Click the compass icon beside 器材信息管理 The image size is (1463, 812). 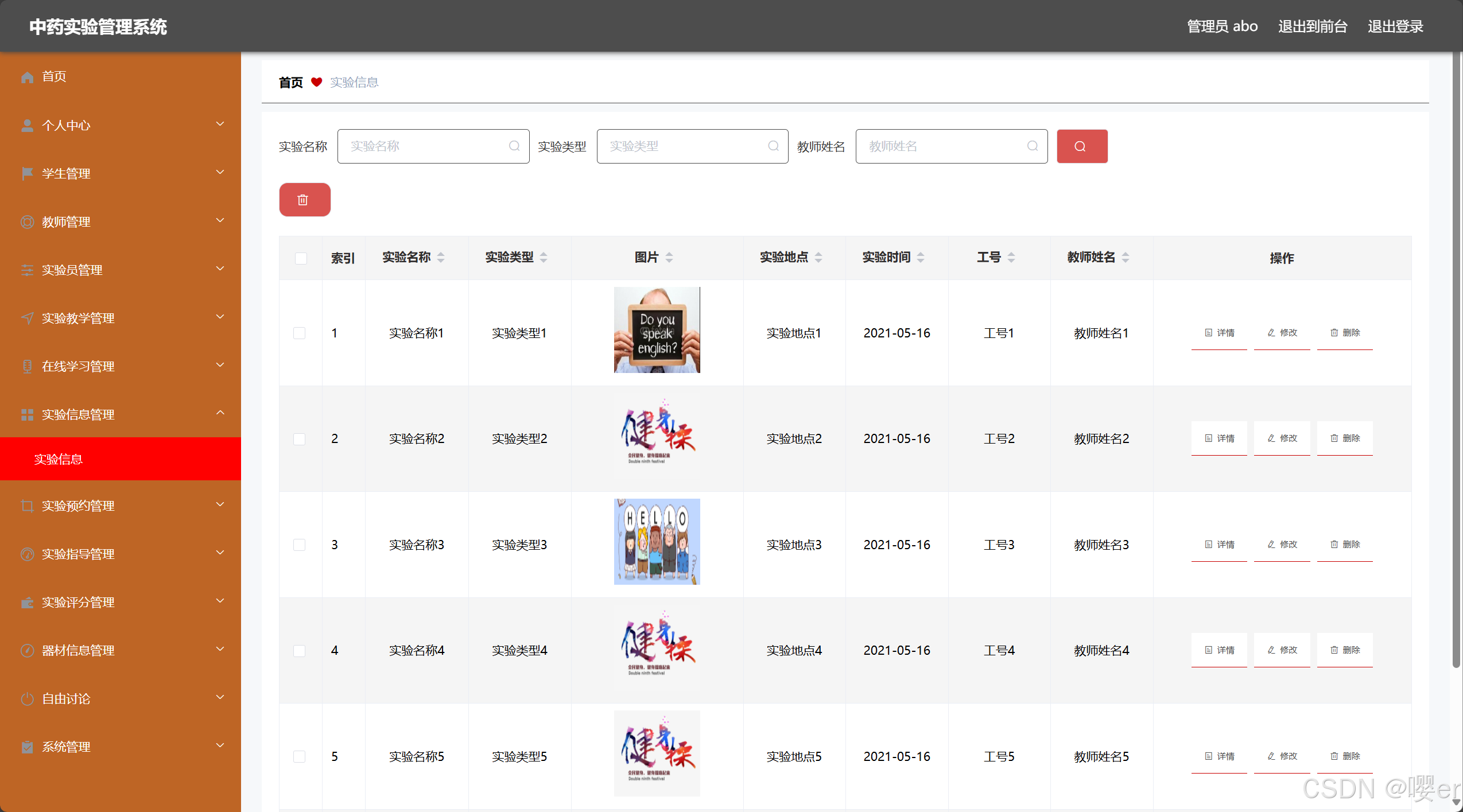click(27, 651)
